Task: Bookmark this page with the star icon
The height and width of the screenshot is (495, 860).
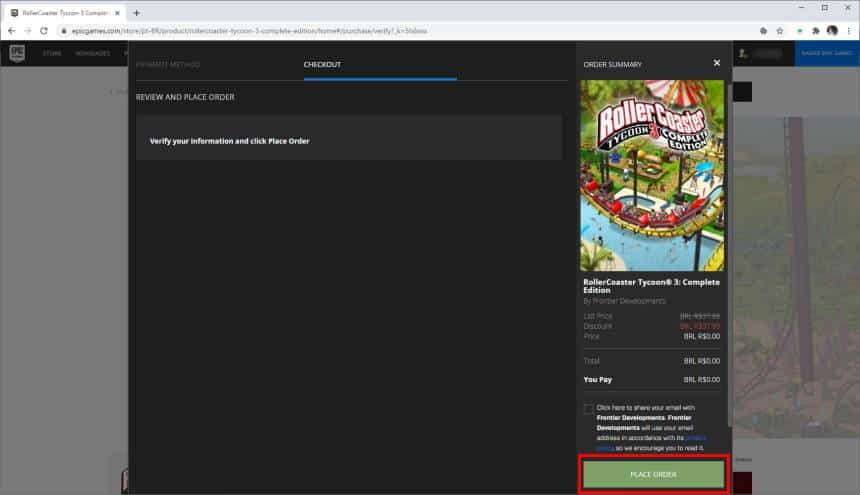Action: pos(779,31)
